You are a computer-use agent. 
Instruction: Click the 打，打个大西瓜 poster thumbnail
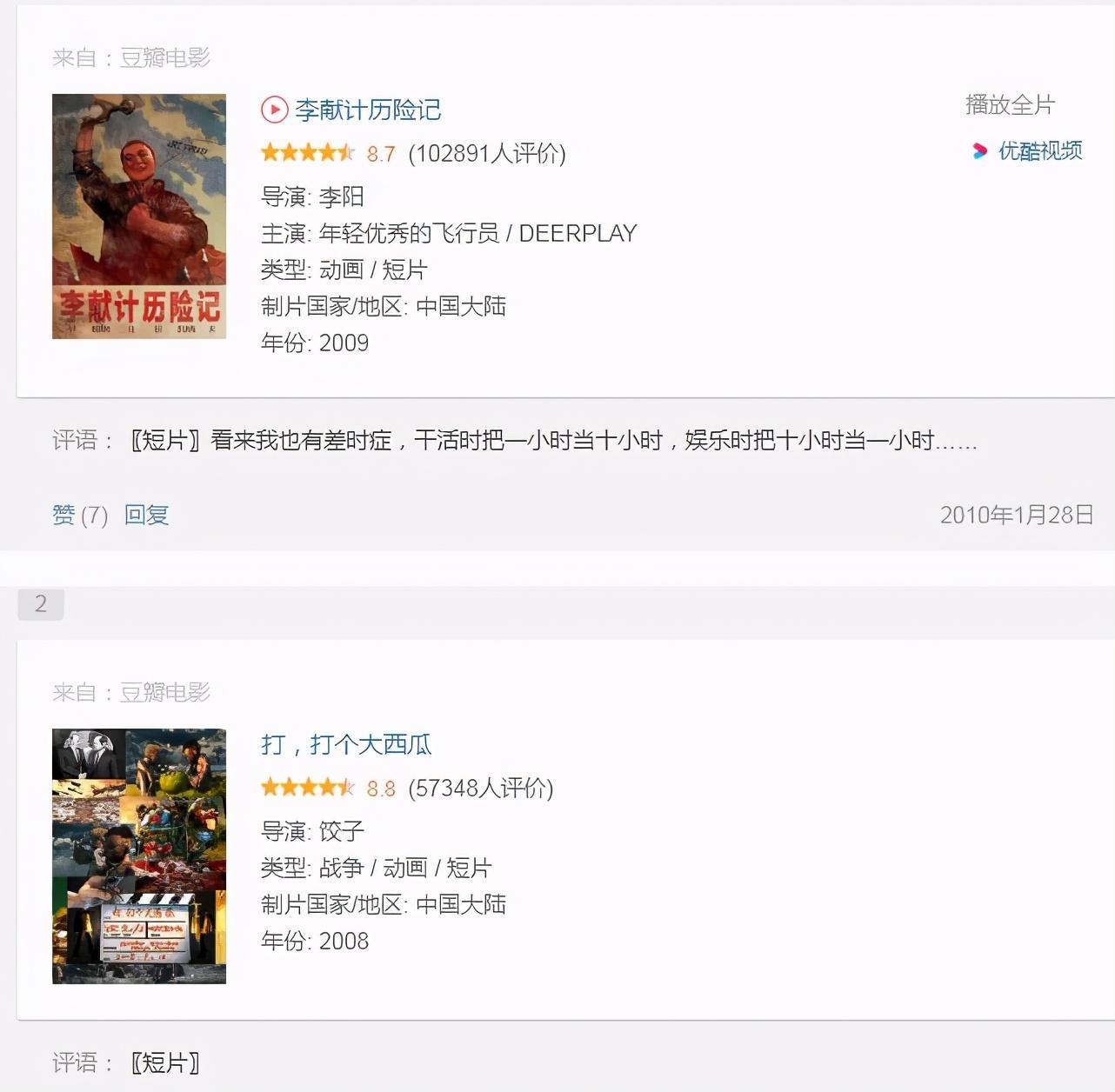139,856
